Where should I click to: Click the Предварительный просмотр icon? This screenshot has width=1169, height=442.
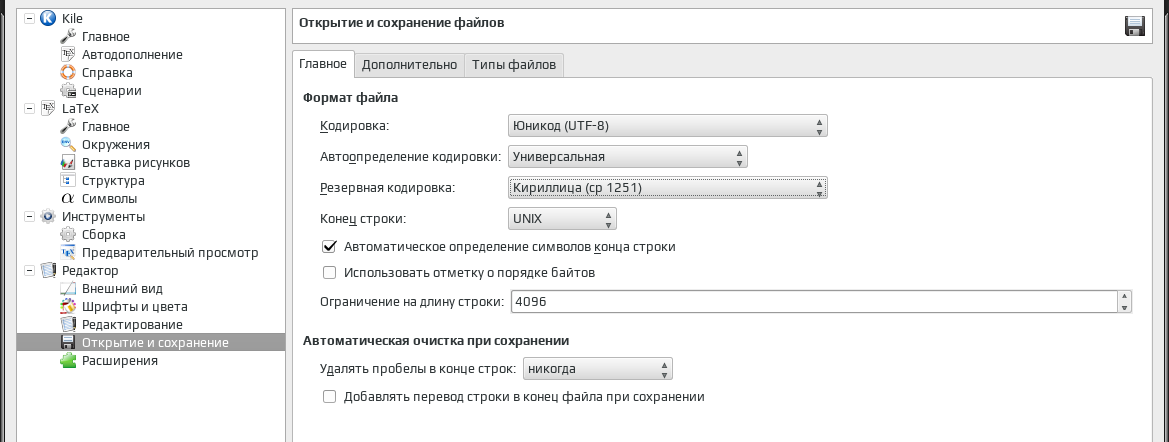coord(68,253)
